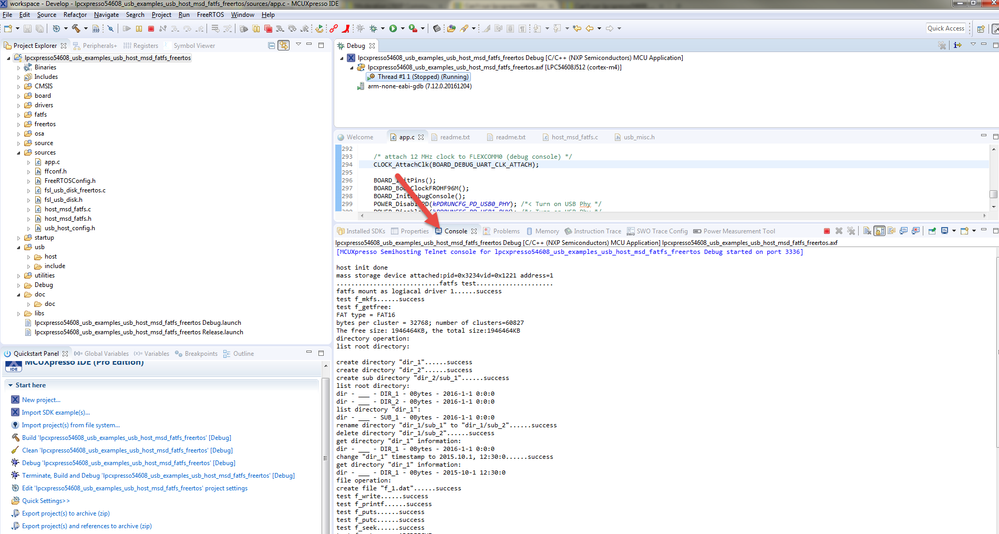Open dropdown arrow next to Build hammer
Screen dimensions: 999x534
coord(85,29)
